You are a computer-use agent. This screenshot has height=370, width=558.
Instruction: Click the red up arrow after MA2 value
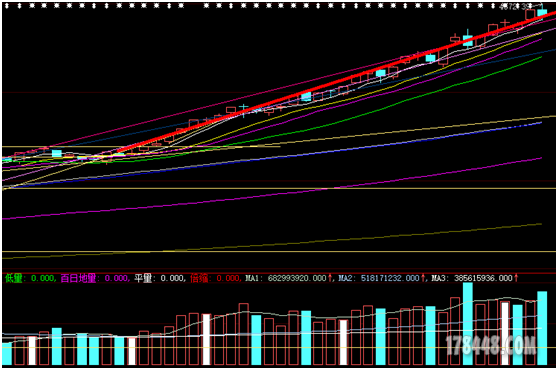coord(423,278)
